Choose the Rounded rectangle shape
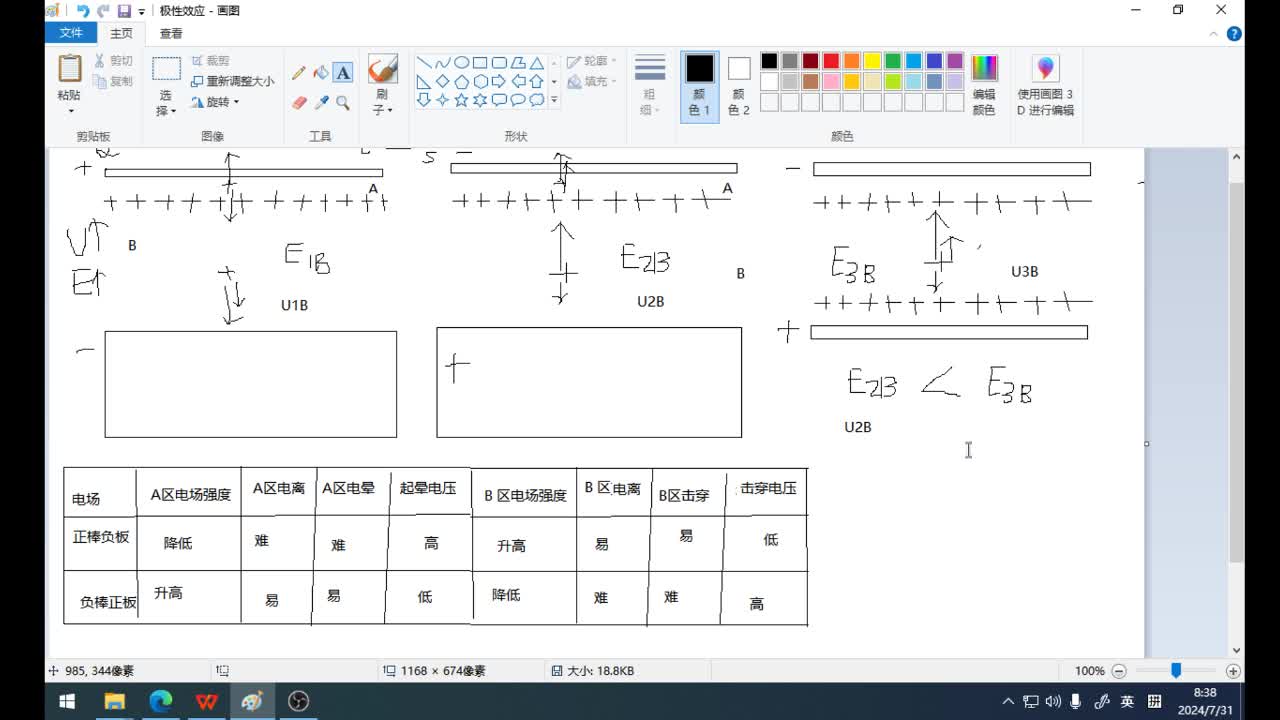 pos(499,62)
